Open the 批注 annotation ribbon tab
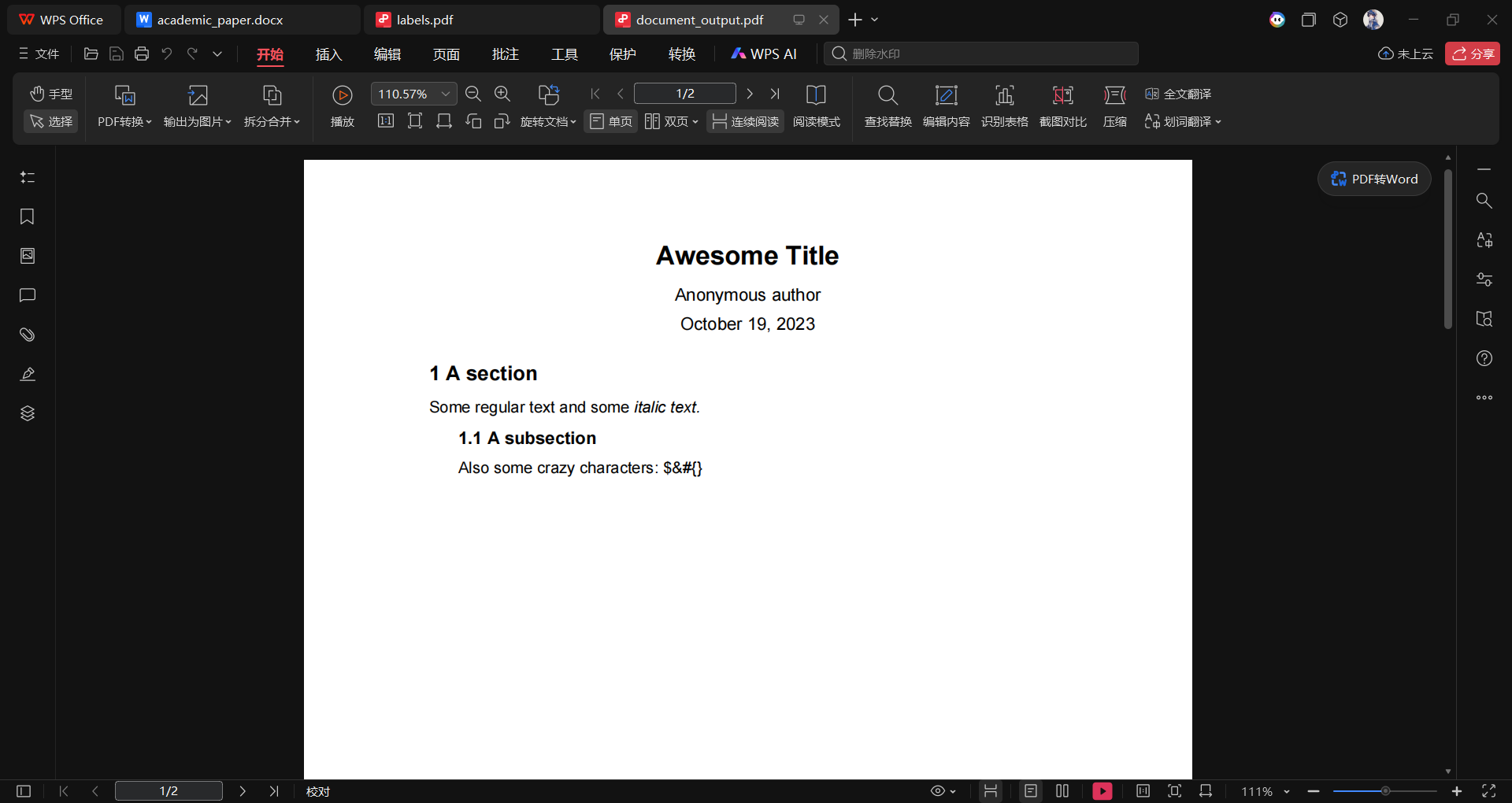This screenshot has width=1512, height=803. [505, 54]
